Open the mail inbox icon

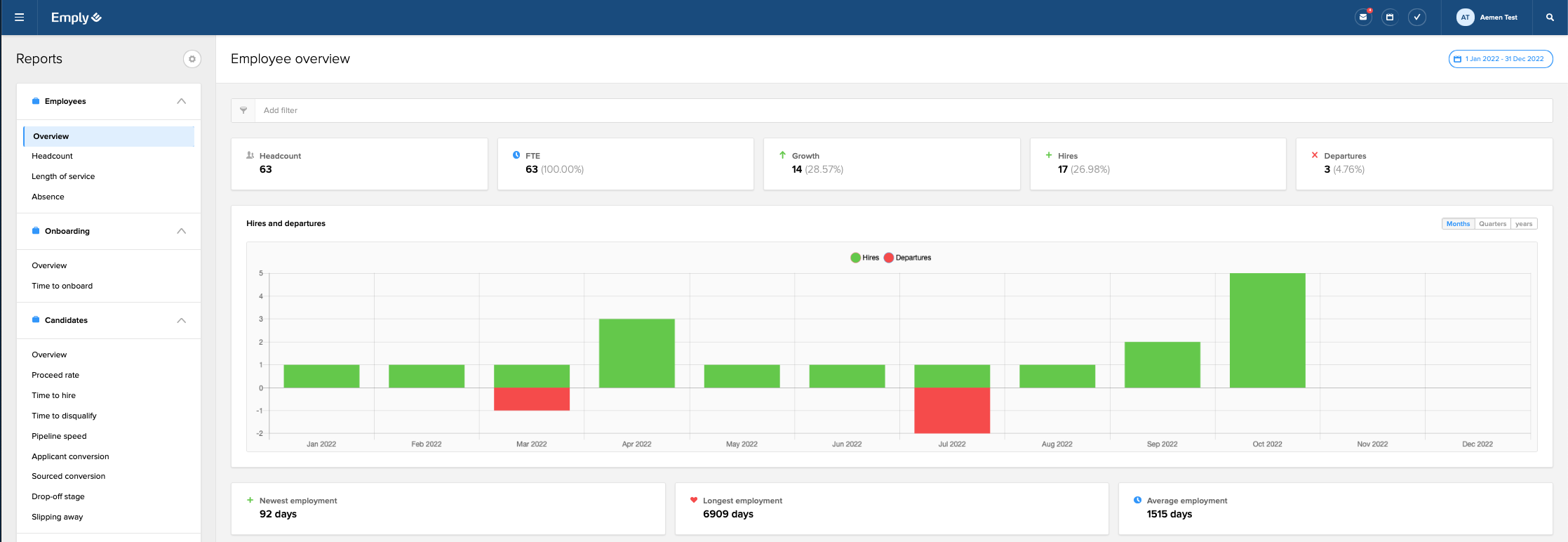pyautogui.click(x=1363, y=18)
